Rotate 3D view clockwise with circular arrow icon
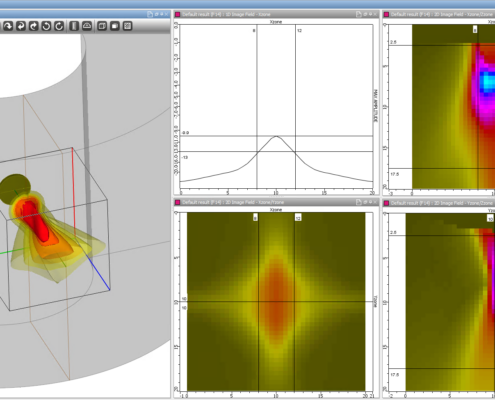Screen dimensions: 495x400 coord(59,26)
